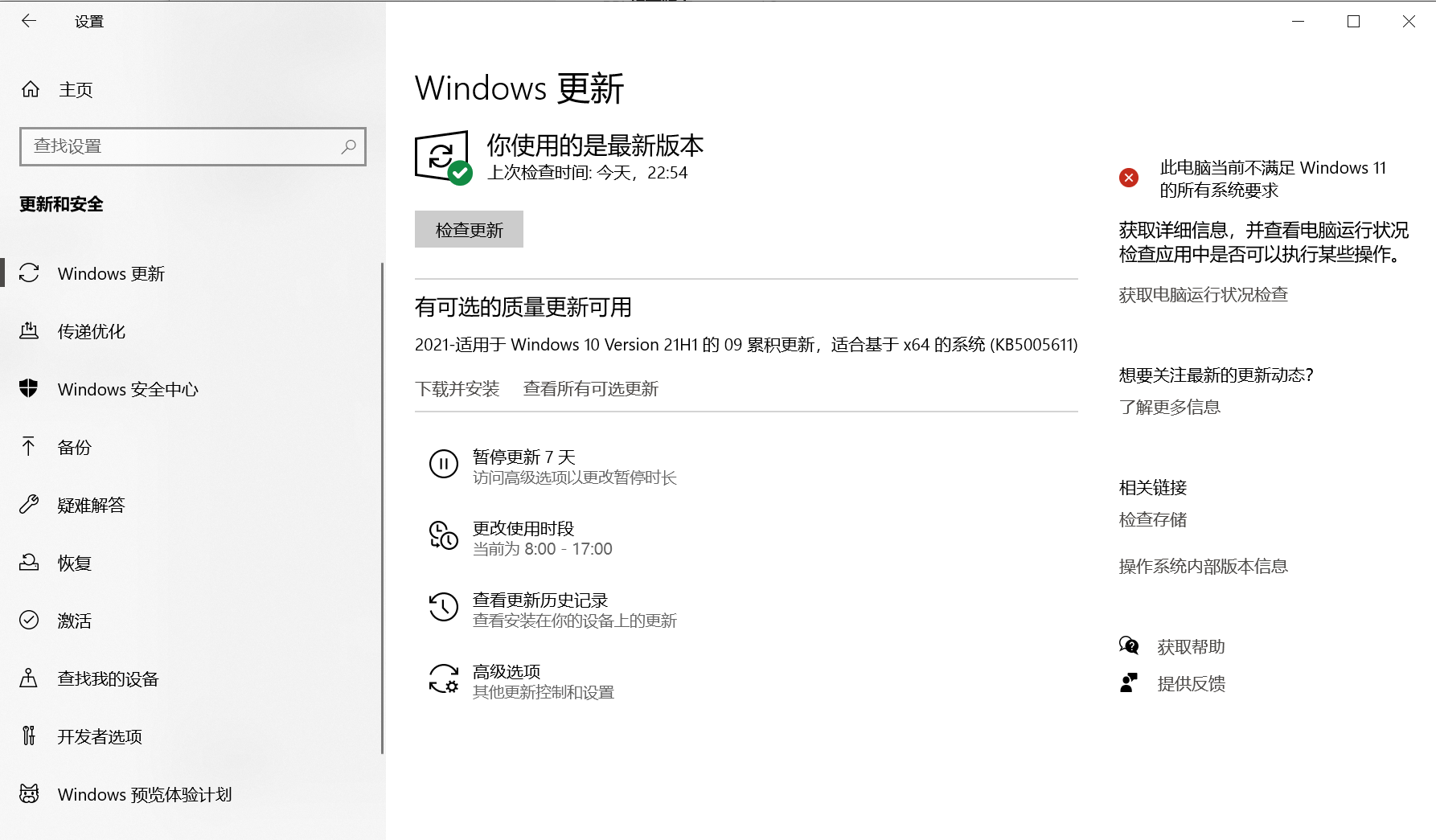Open 查看更新历史记录 option
1436x840 pixels.
(554, 609)
